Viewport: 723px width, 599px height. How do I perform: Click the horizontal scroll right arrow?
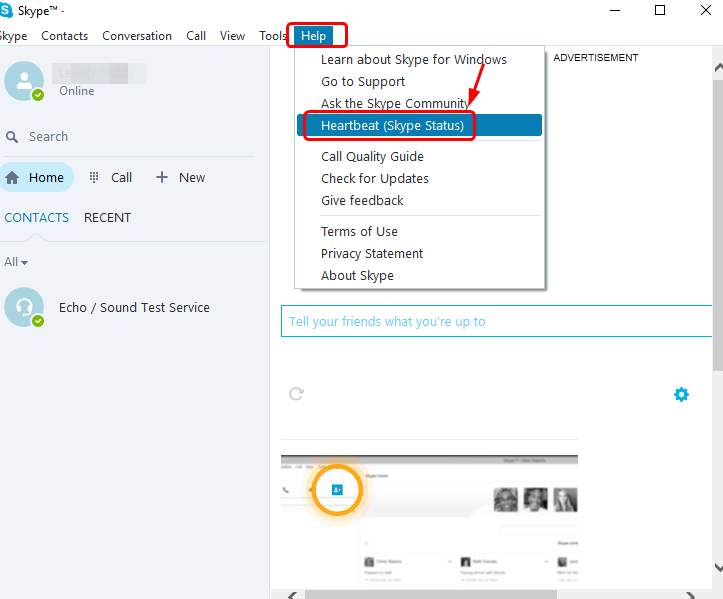point(690,595)
